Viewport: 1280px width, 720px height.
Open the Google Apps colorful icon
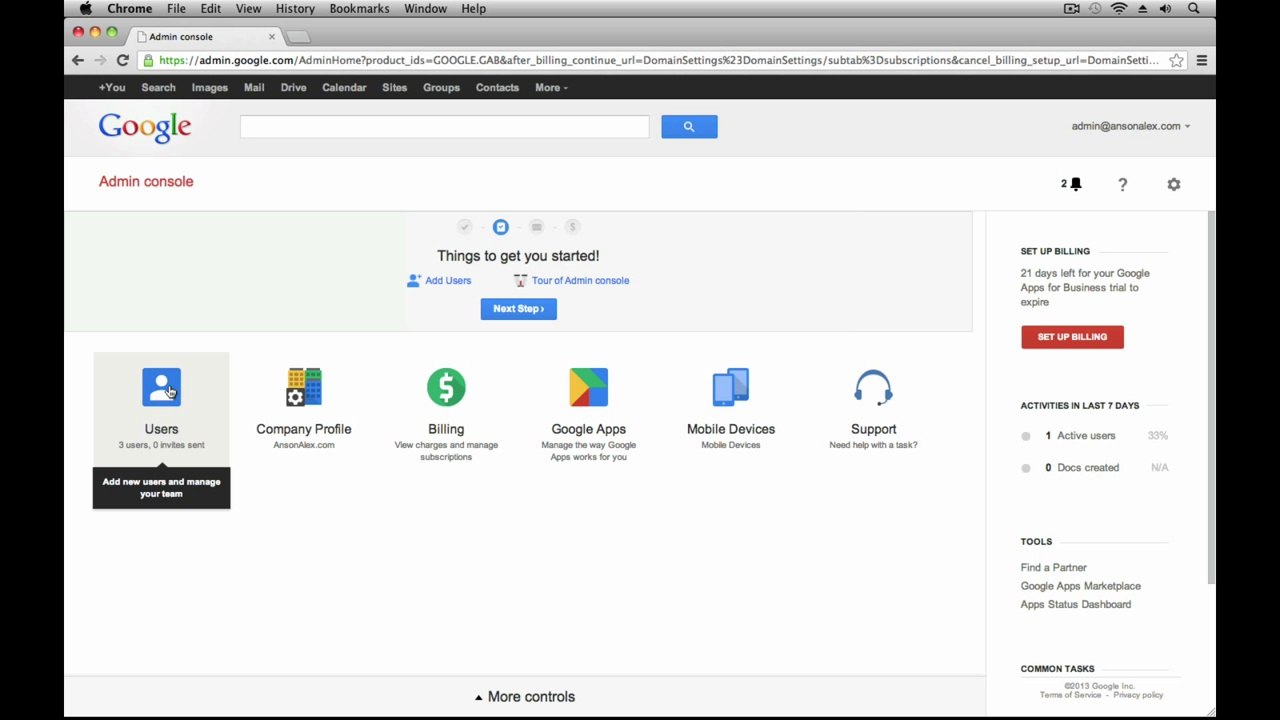tap(588, 387)
